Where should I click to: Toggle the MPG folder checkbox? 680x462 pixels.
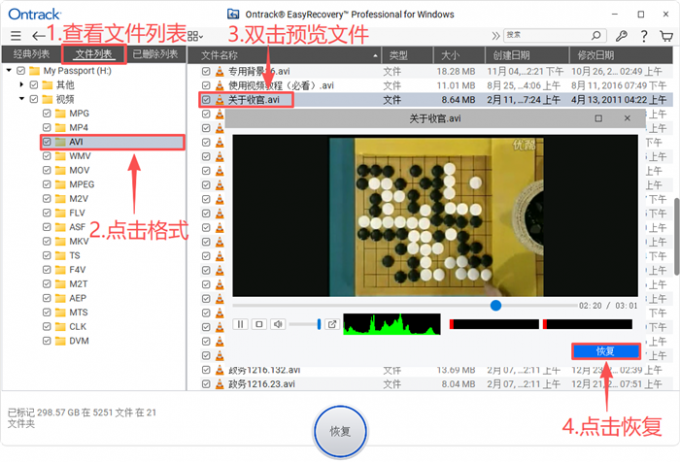click(47, 113)
